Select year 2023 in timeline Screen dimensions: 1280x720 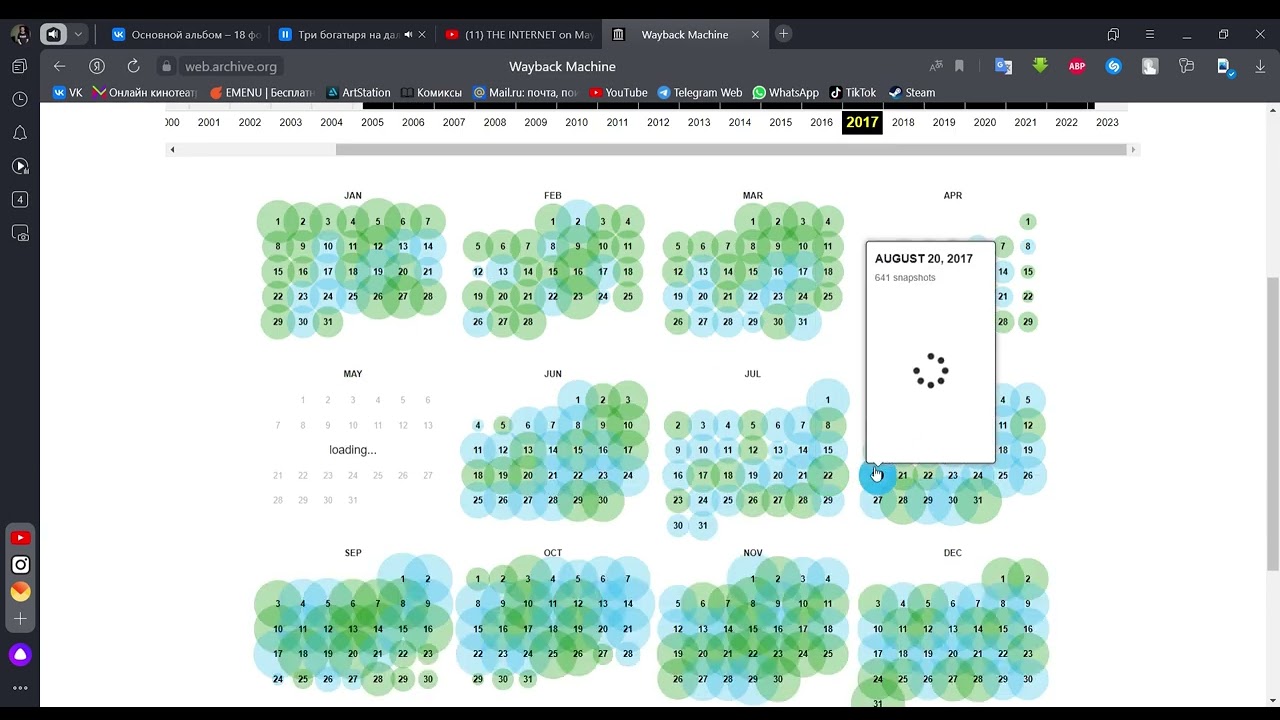click(1107, 122)
